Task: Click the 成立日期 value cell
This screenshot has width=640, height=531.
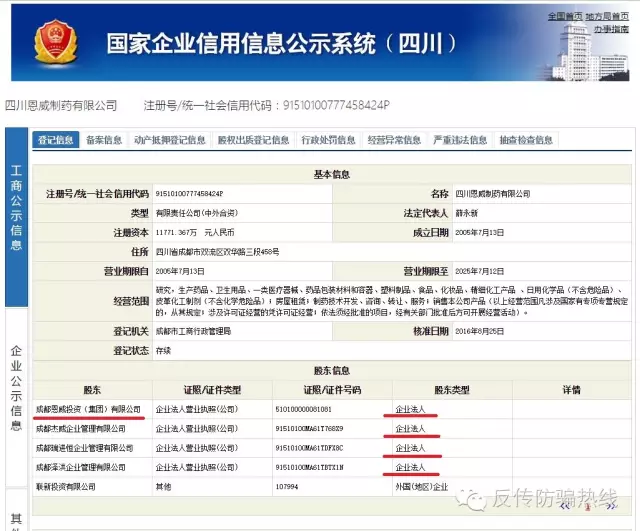Action: (x=542, y=232)
